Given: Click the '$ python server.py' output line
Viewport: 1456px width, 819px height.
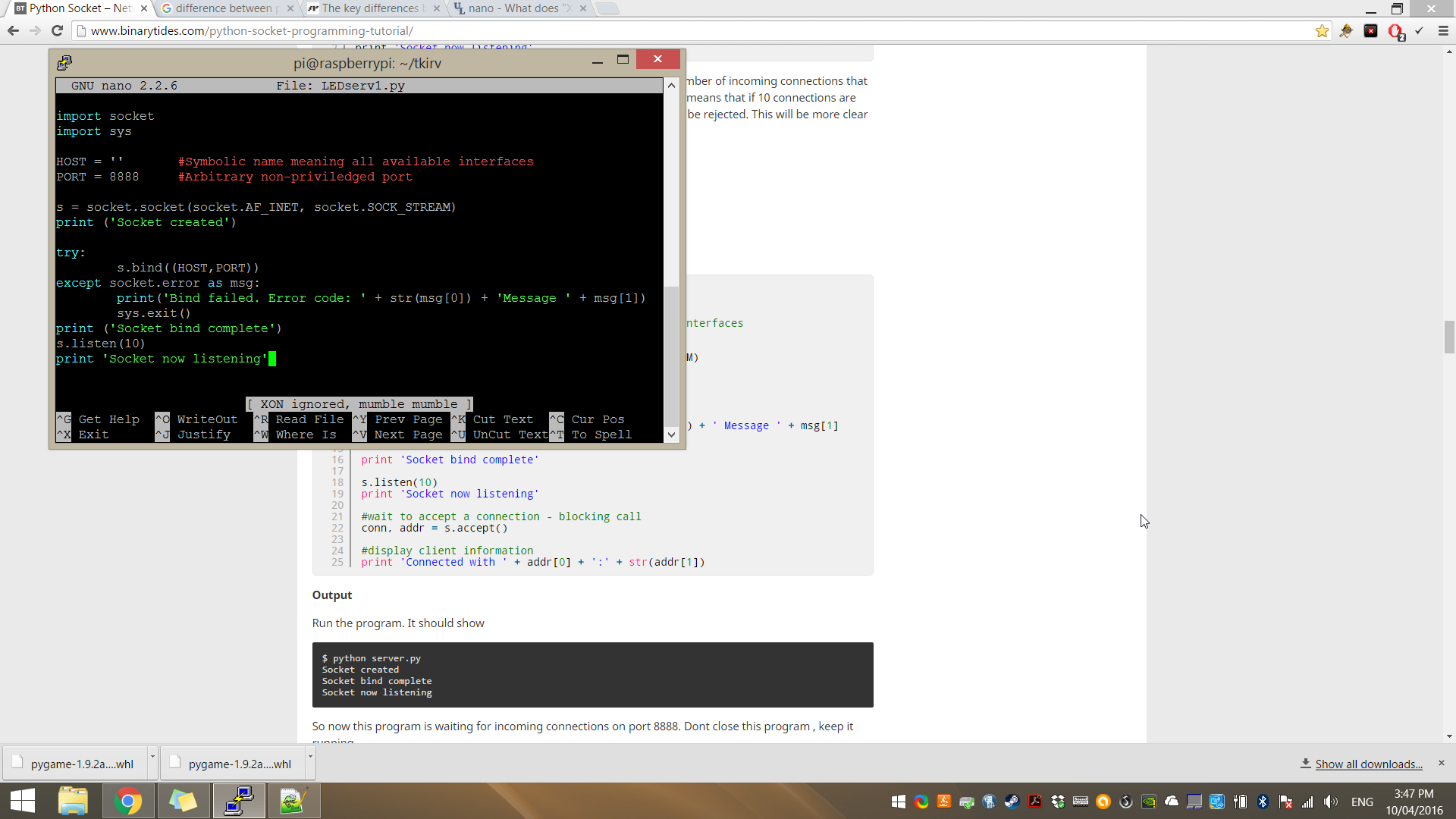Looking at the screenshot, I should [x=371, y=658].
